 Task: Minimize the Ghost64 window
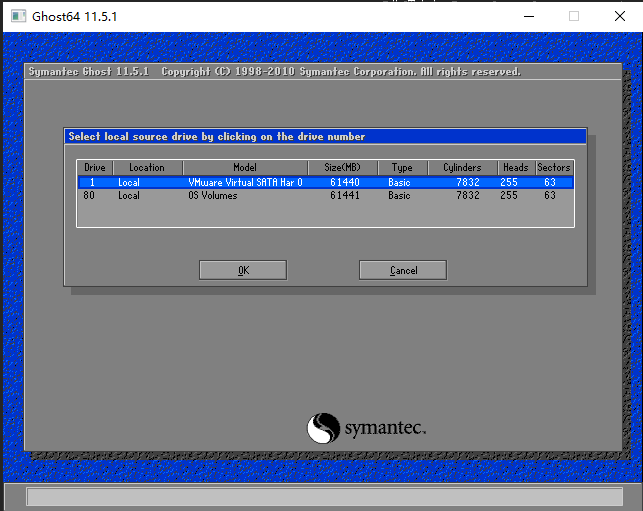[527, 16]
